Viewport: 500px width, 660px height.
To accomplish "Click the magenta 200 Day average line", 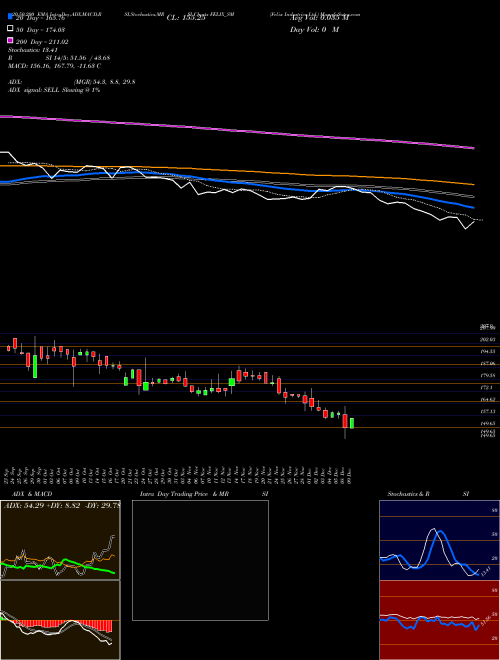I will [x=236, y=130].
